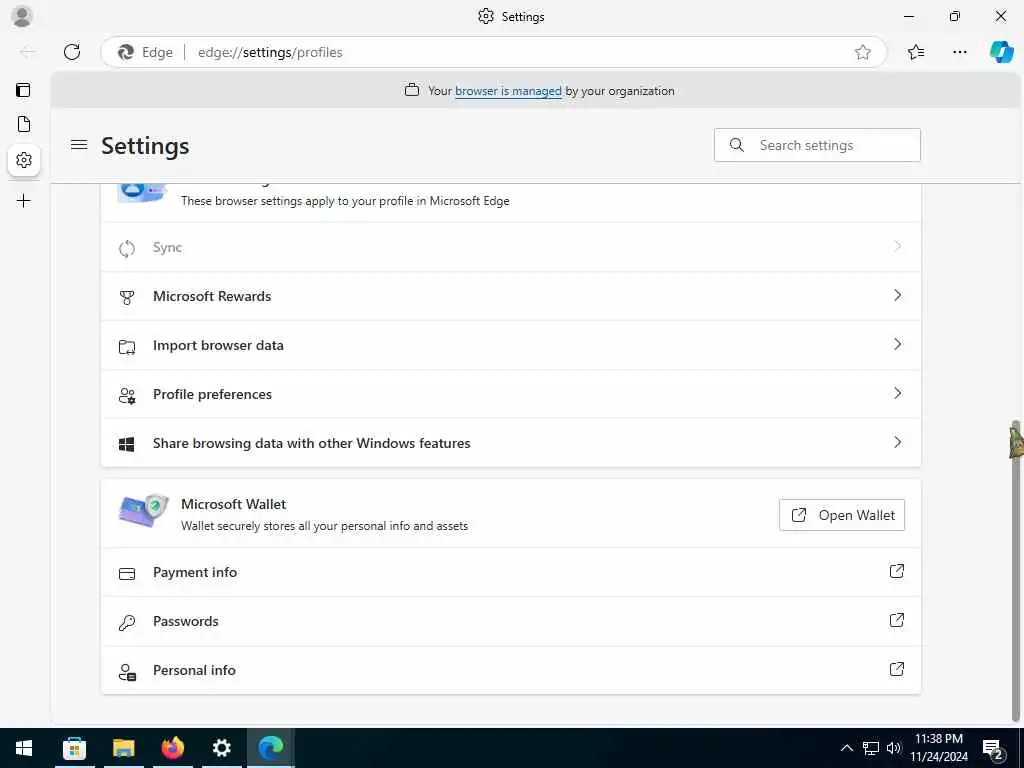The image size is (1024, 768).
Task: Click the Microsoft Edge taskbar button
Action: [270, 748]
